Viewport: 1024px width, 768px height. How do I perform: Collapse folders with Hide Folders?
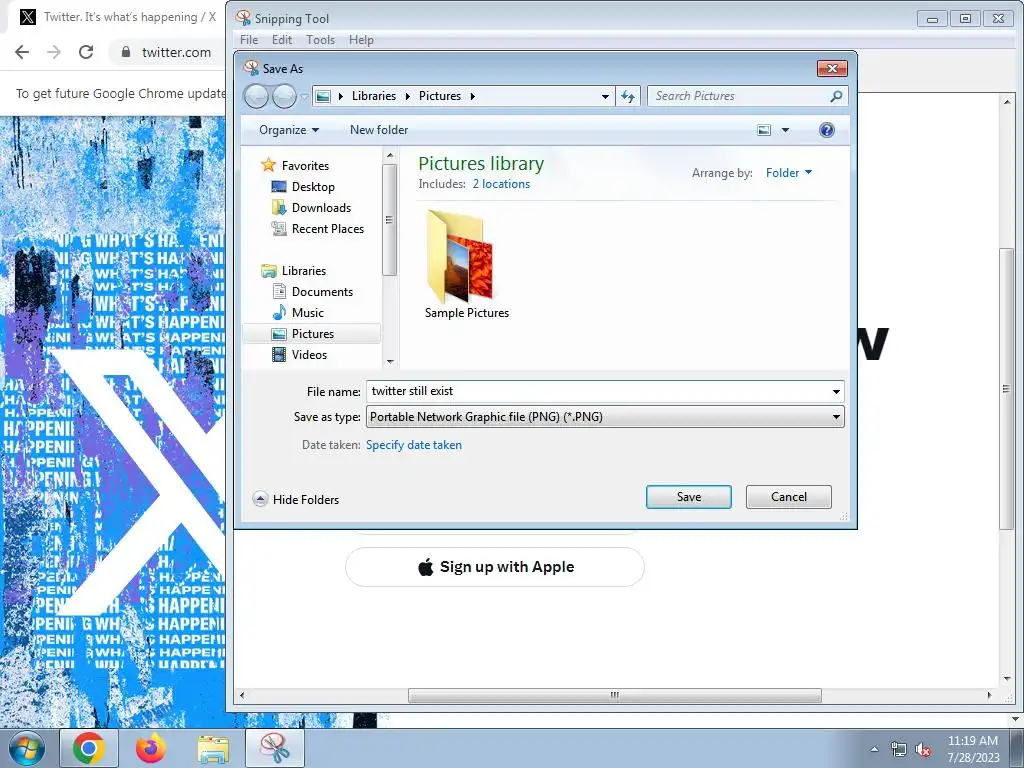pos(296,500)
